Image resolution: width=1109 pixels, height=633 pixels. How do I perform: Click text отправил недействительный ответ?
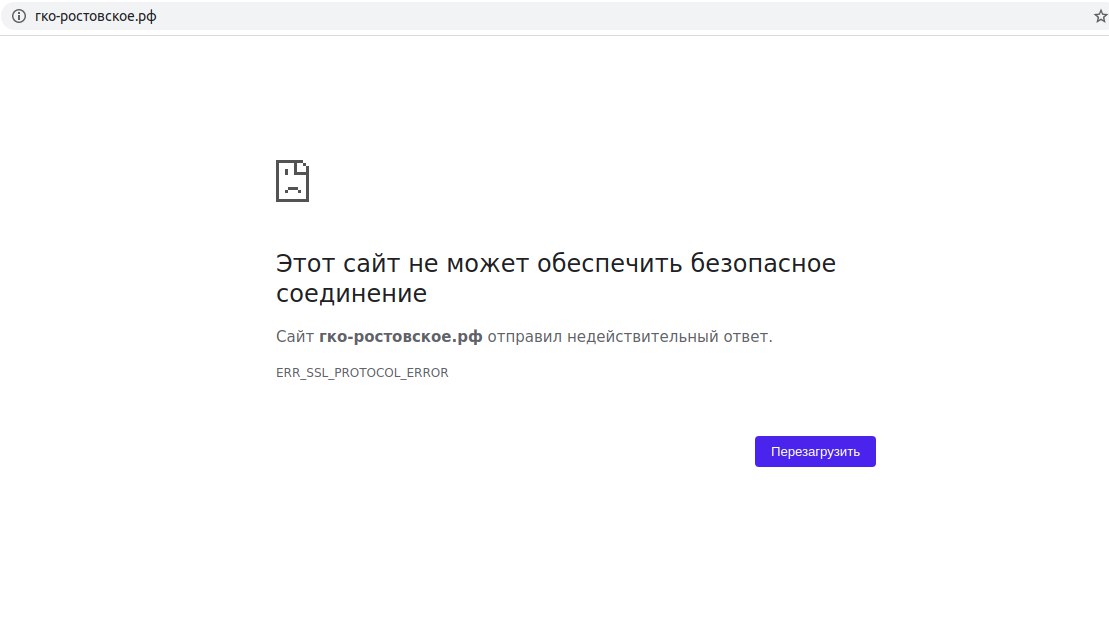click(x=629, y=337)
